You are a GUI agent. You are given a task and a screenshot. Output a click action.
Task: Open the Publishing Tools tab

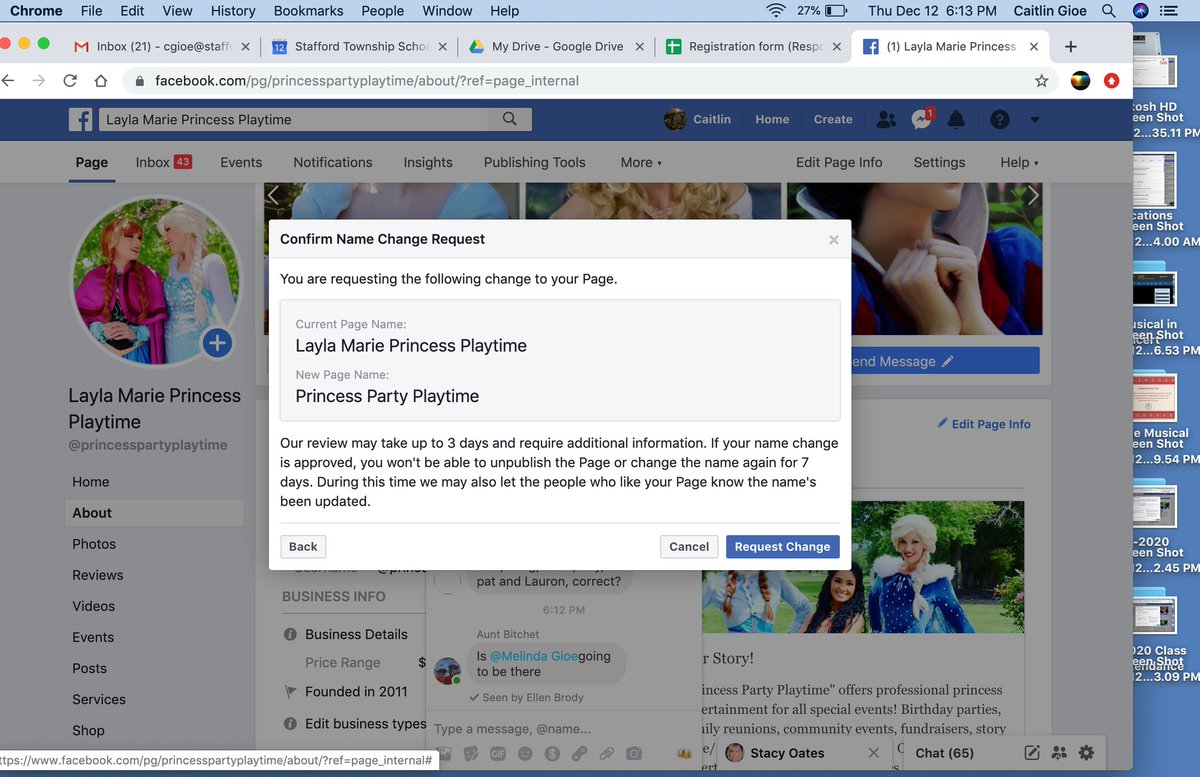point(535,162)
